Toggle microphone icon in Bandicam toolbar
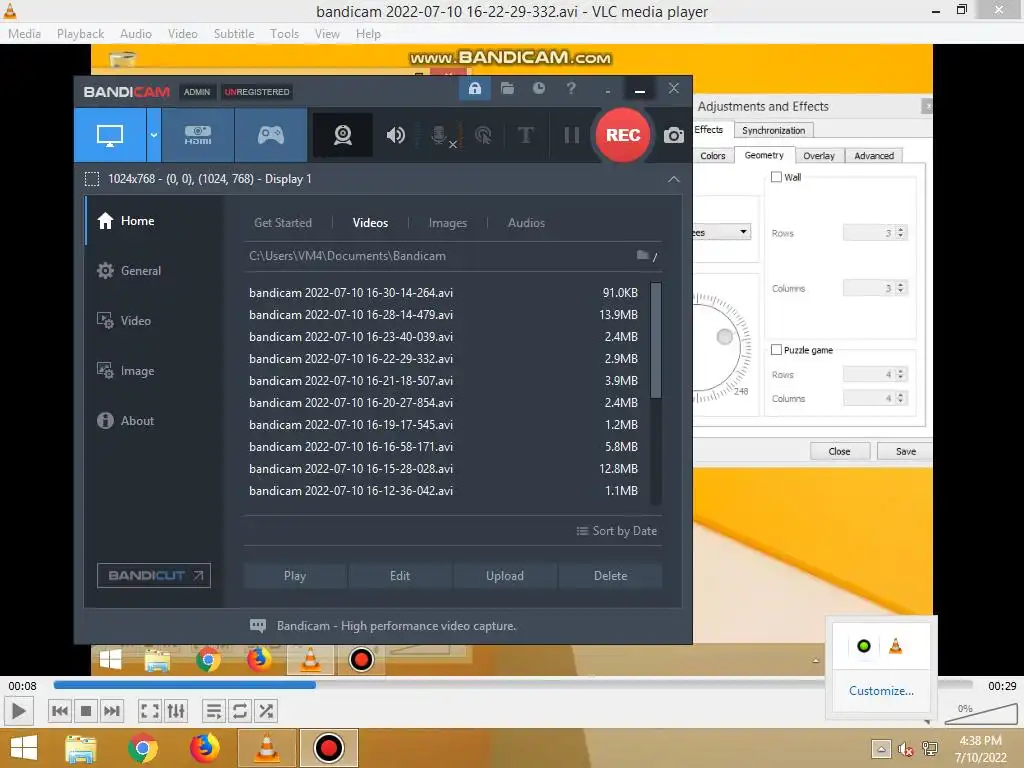 click(x=440, y=135)
